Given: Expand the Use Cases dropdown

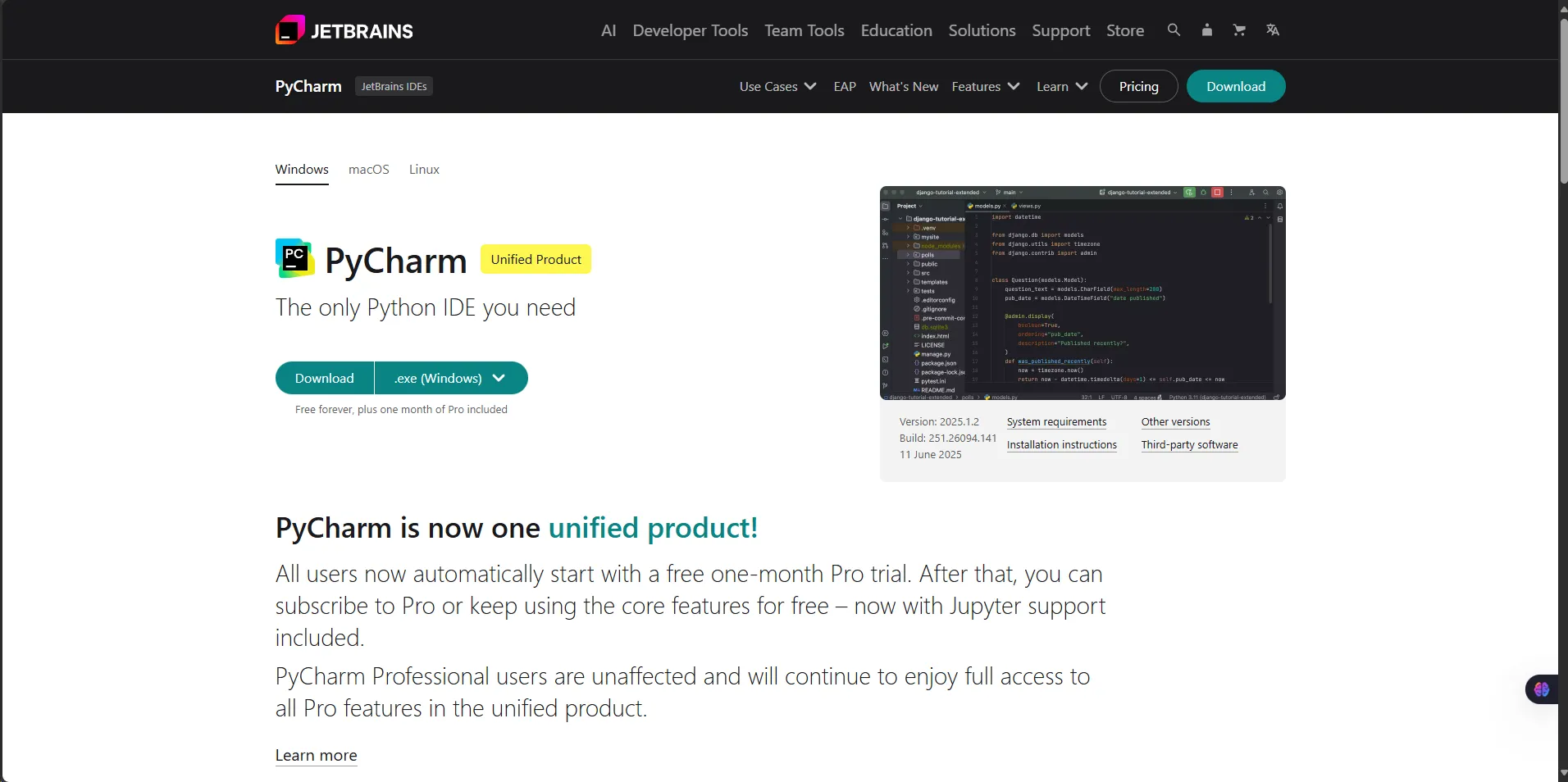Looking at the screenshot, I should click(x=777, y=86).
